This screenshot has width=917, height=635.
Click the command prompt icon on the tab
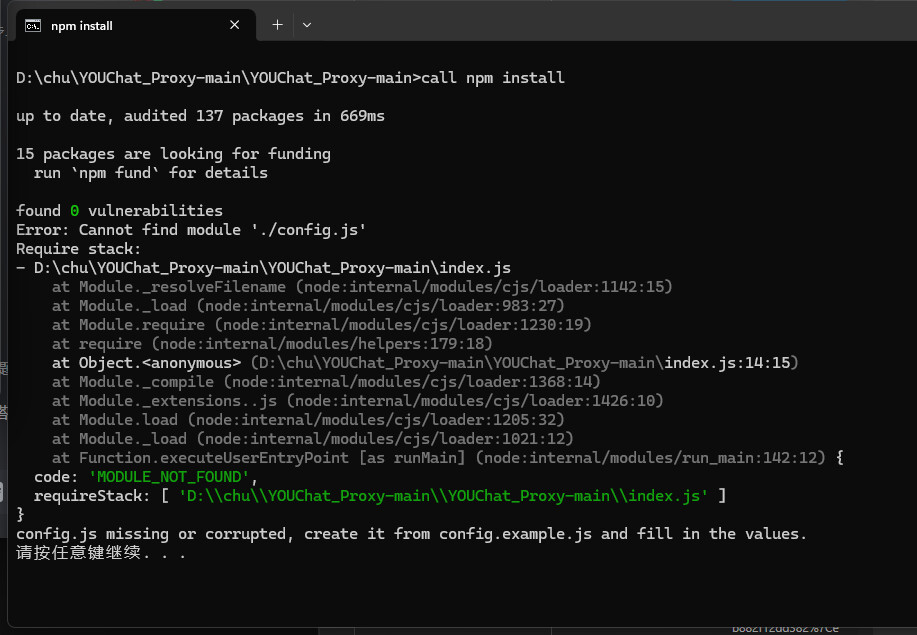point(33,25)
